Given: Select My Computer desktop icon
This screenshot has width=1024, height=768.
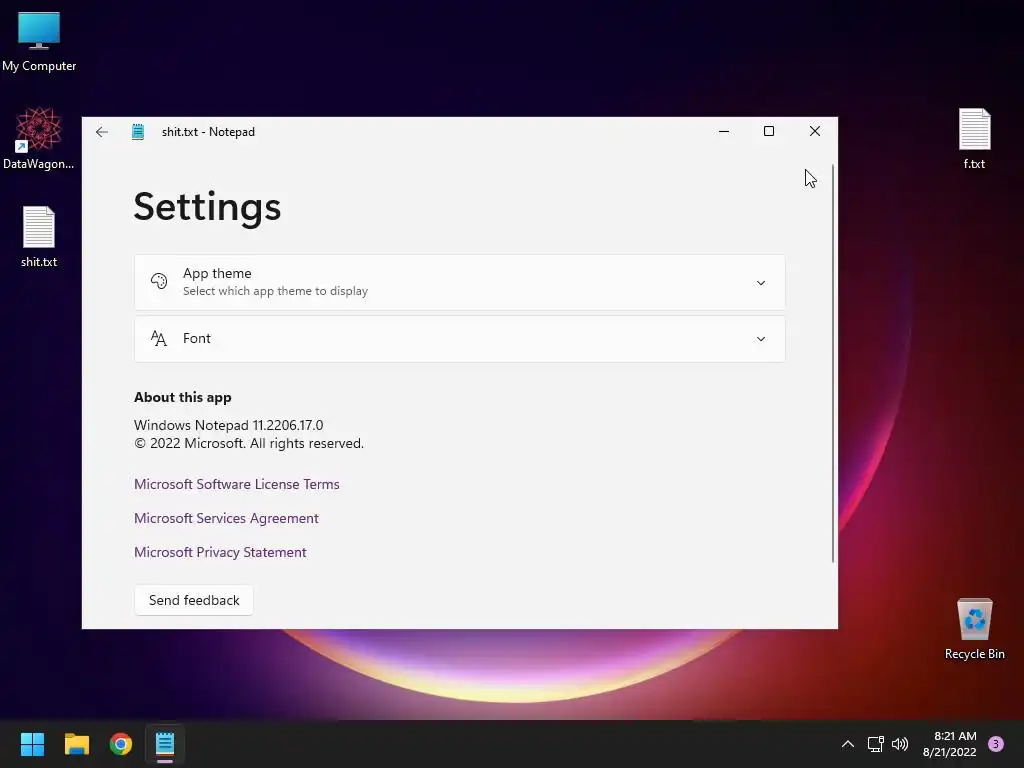Looking at the screenshot, I should point(39,41).
